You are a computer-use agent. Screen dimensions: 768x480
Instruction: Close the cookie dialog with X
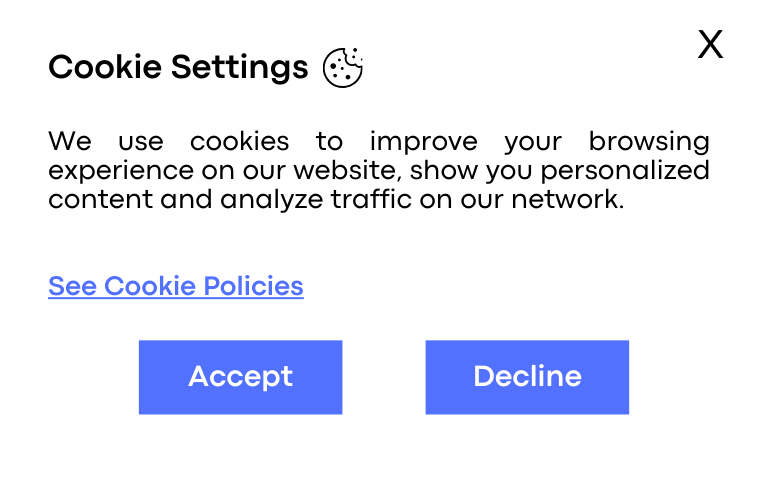pos(710,45)
